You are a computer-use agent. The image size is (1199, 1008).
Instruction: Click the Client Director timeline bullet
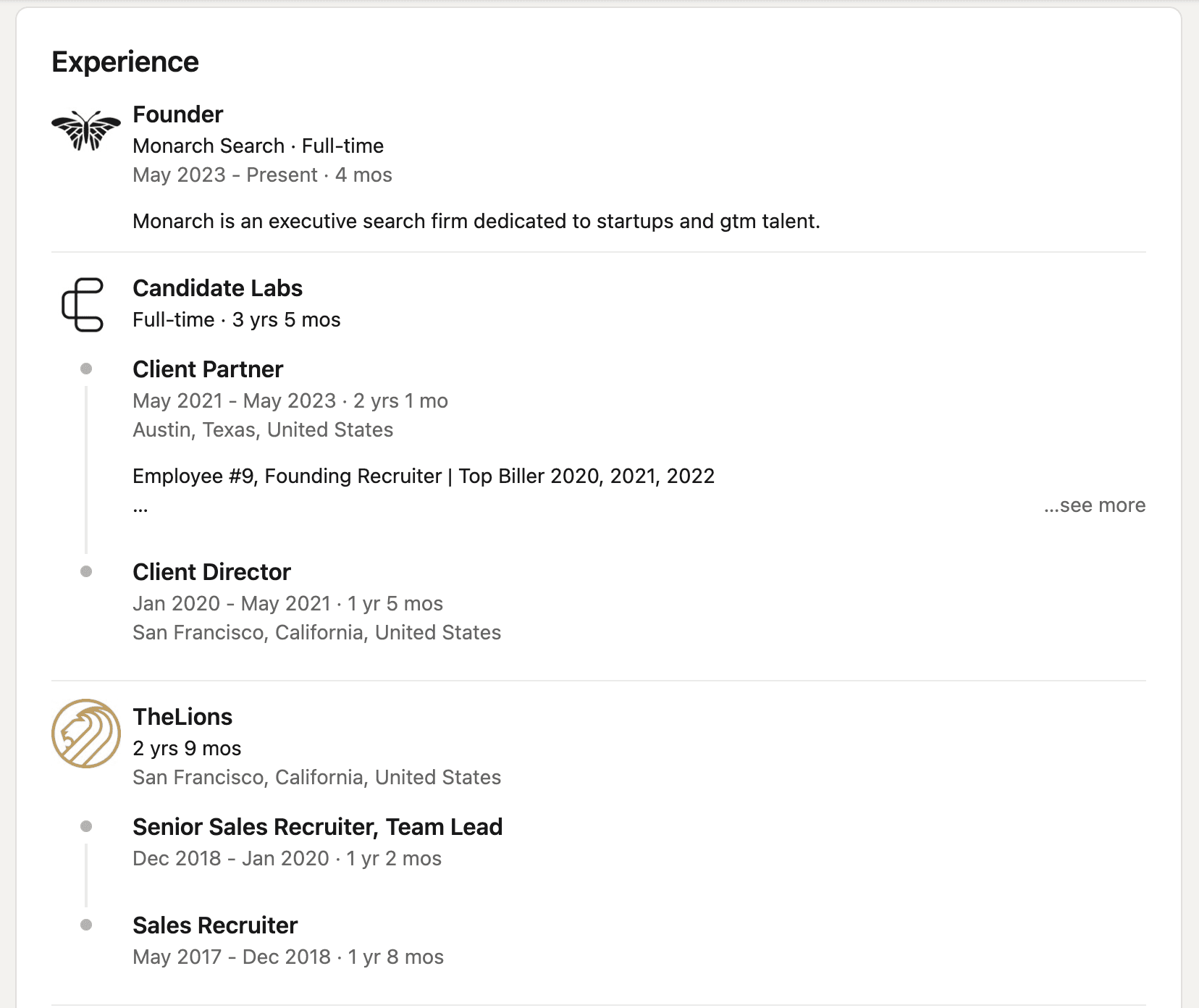(x=86, y=572)
